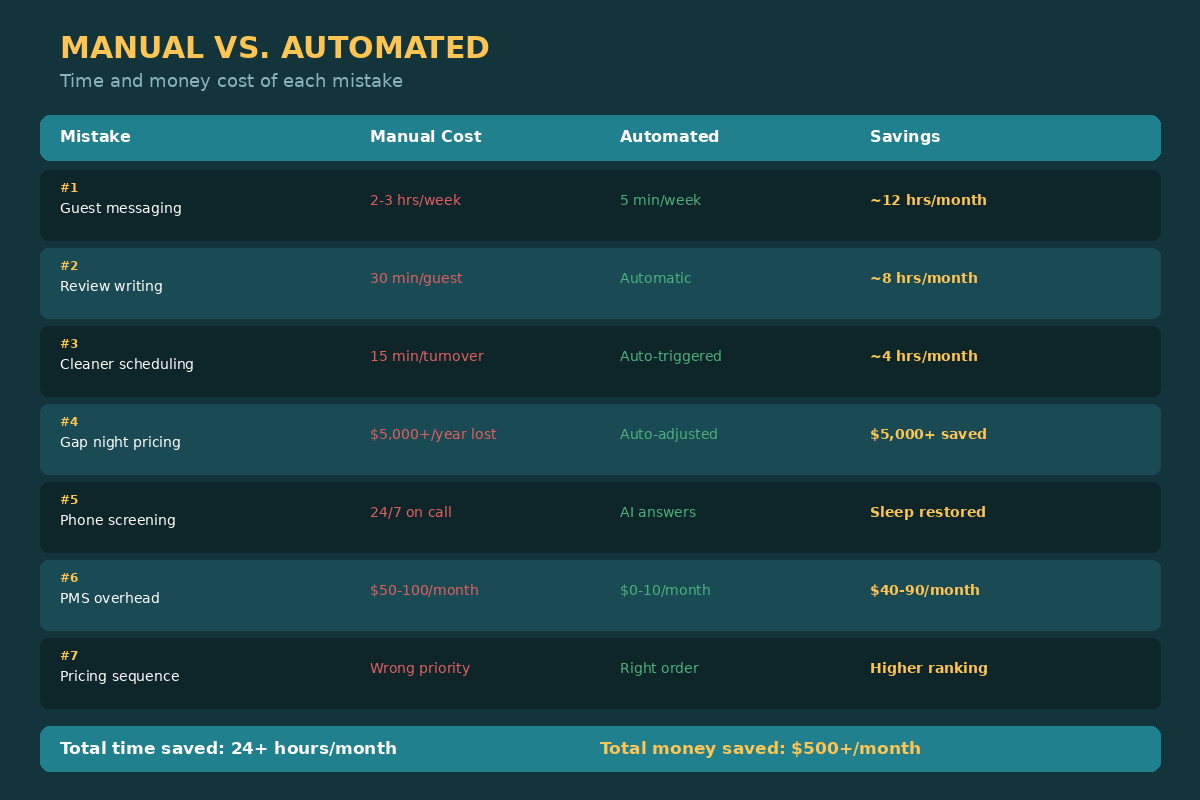Click '5 min/week' automated value
This screenshot has width=1200, height=800.
[660, 200]
